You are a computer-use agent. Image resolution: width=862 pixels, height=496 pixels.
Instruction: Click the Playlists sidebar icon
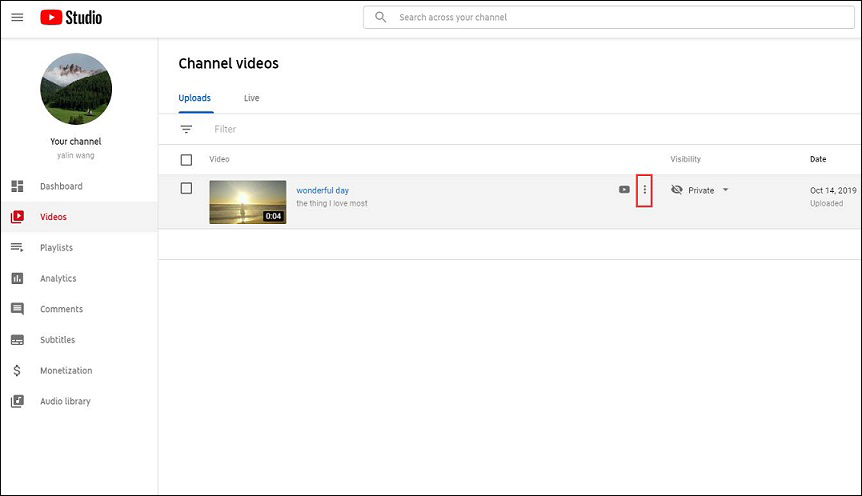pyautogui.click(x=18, y=247)
